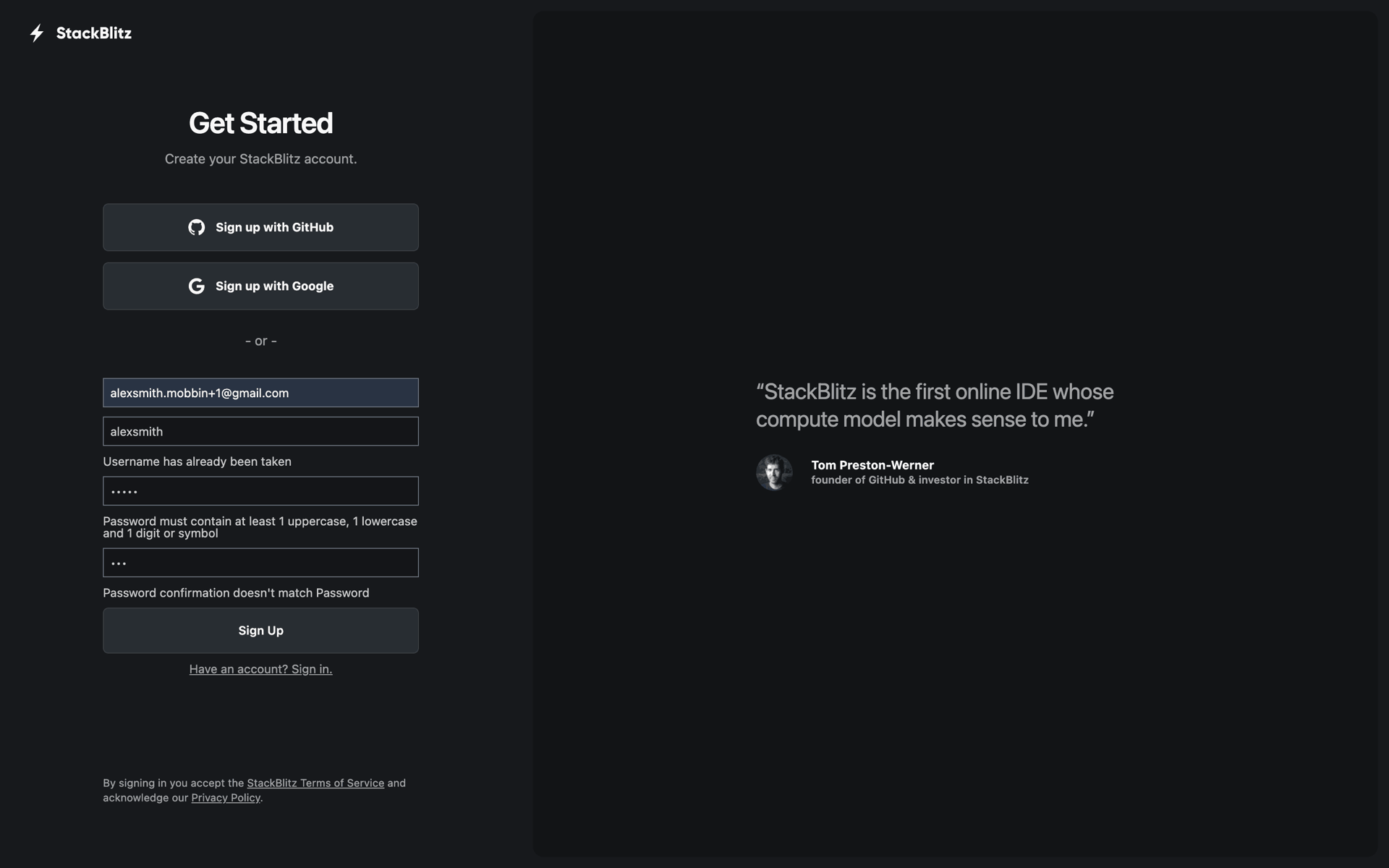Click 'Password confirmation doesn't match Password' error
The width and height of the screenshot is (1389, 868).
(236, 593)
